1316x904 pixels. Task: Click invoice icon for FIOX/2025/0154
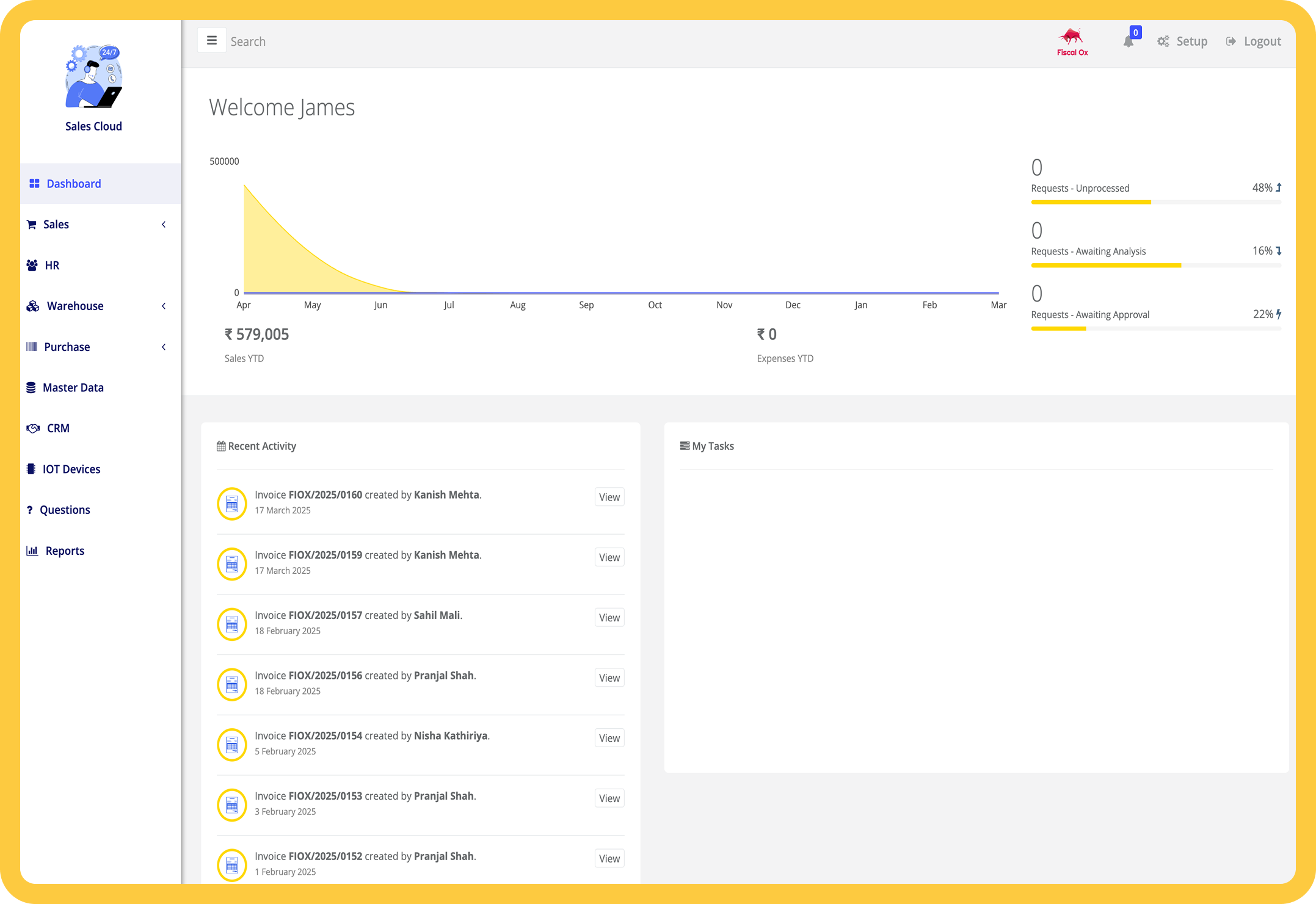coord(232,744)
